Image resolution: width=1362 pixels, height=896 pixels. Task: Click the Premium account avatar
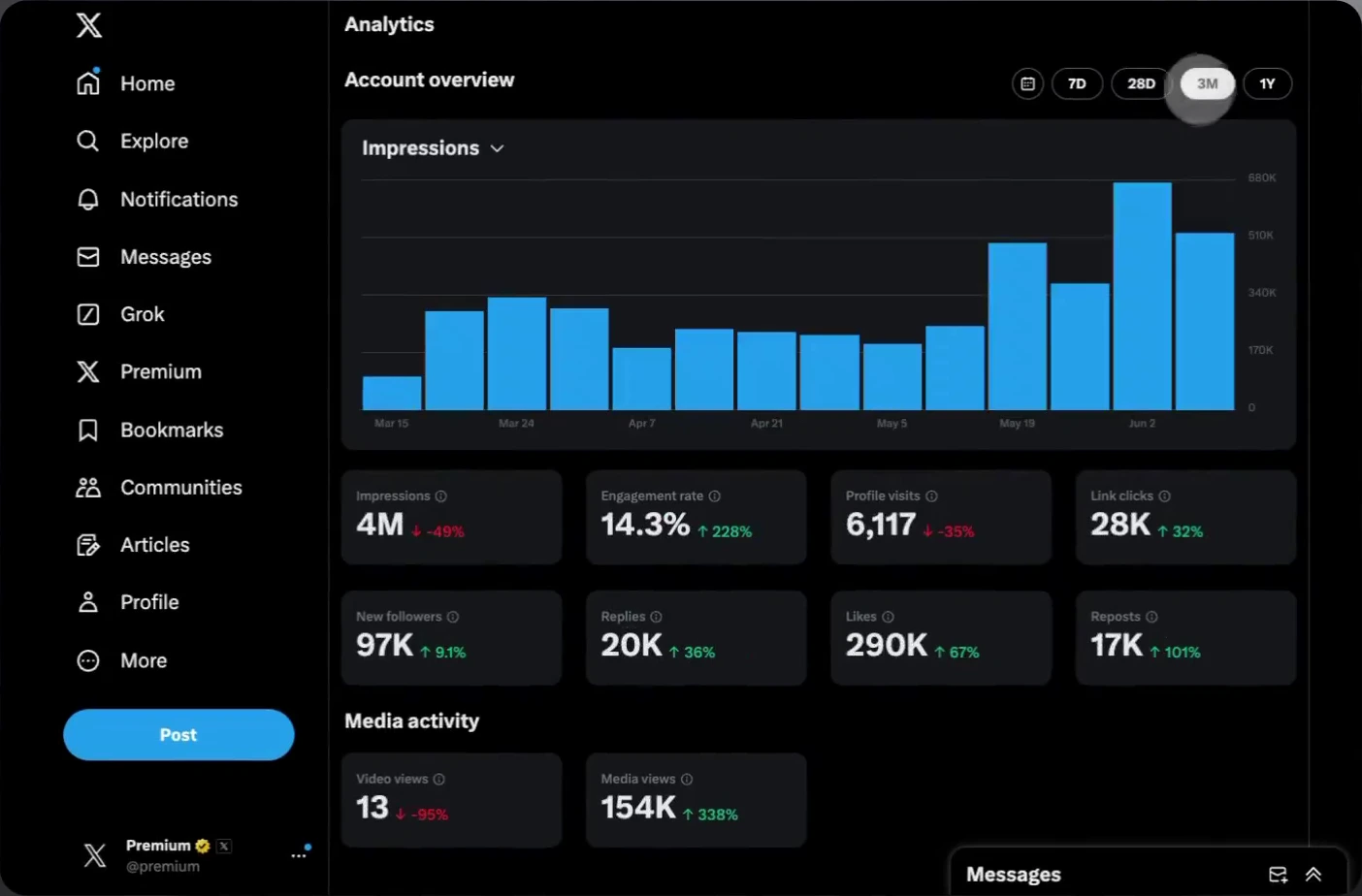[95, 854]
